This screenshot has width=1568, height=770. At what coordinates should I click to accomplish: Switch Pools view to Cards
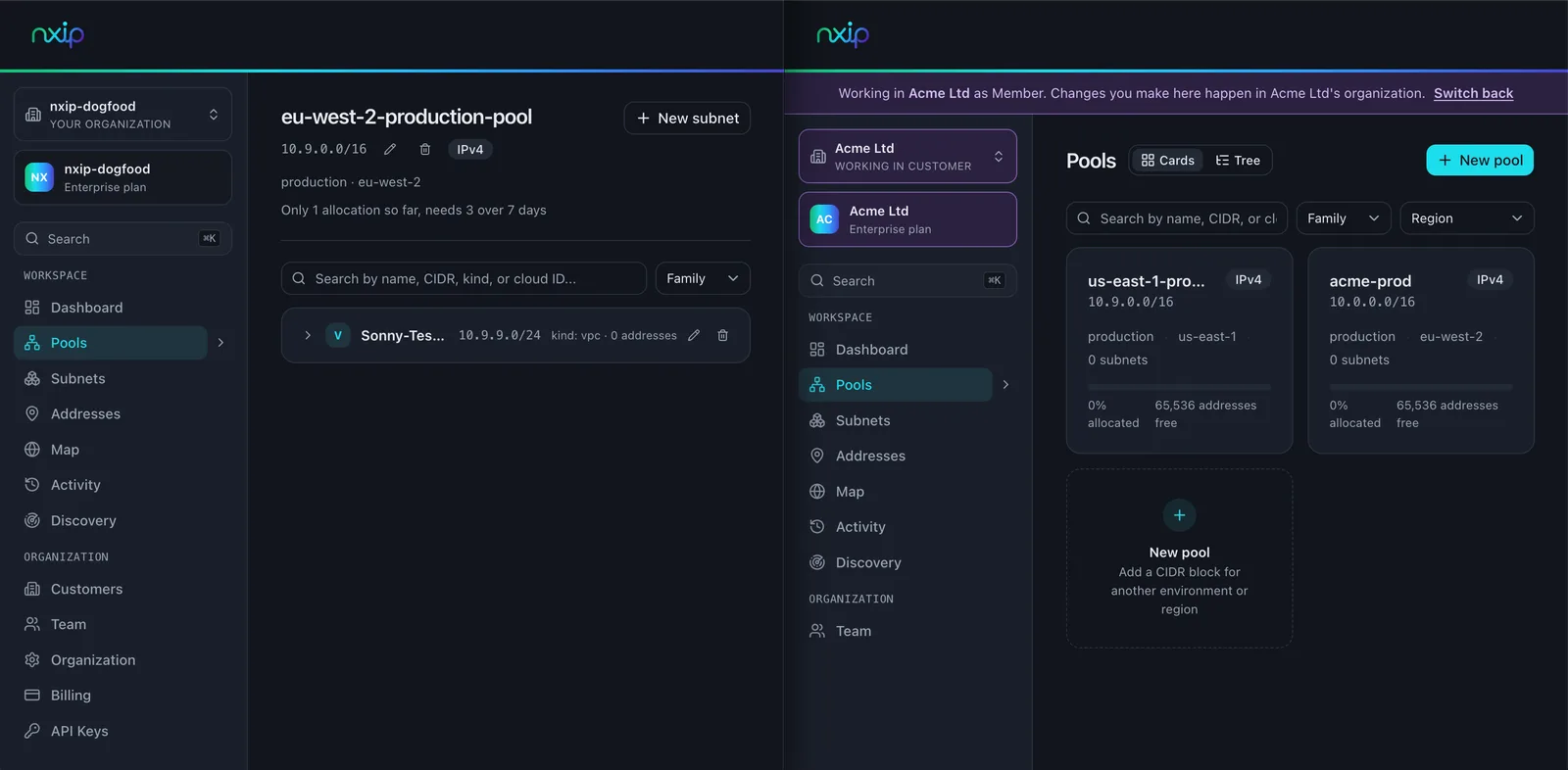[x=1168, y=161]
